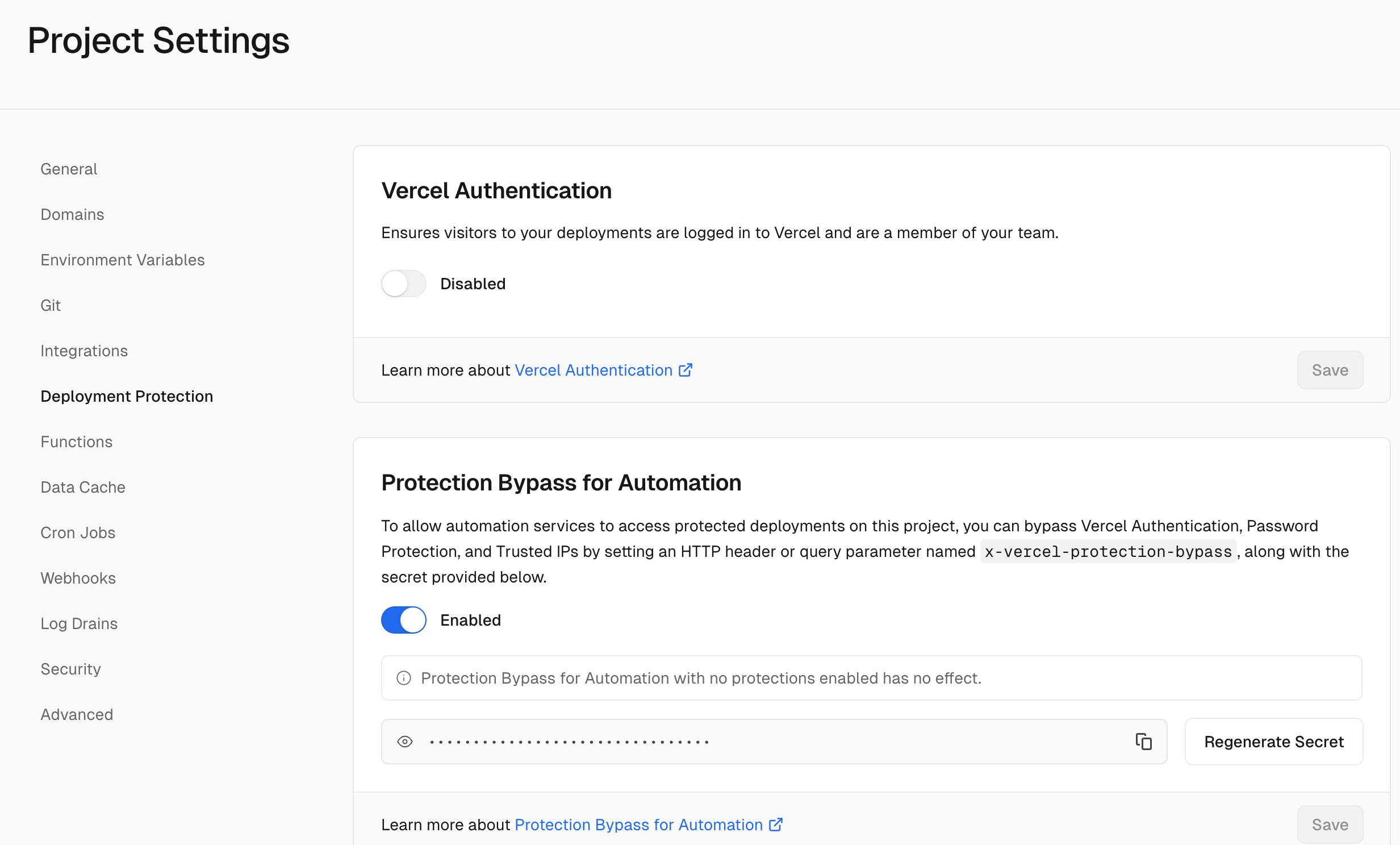Open Environment Variables in sidebar
The image size is (1400, 845).
pyautogui.click(x=122, y=260)
